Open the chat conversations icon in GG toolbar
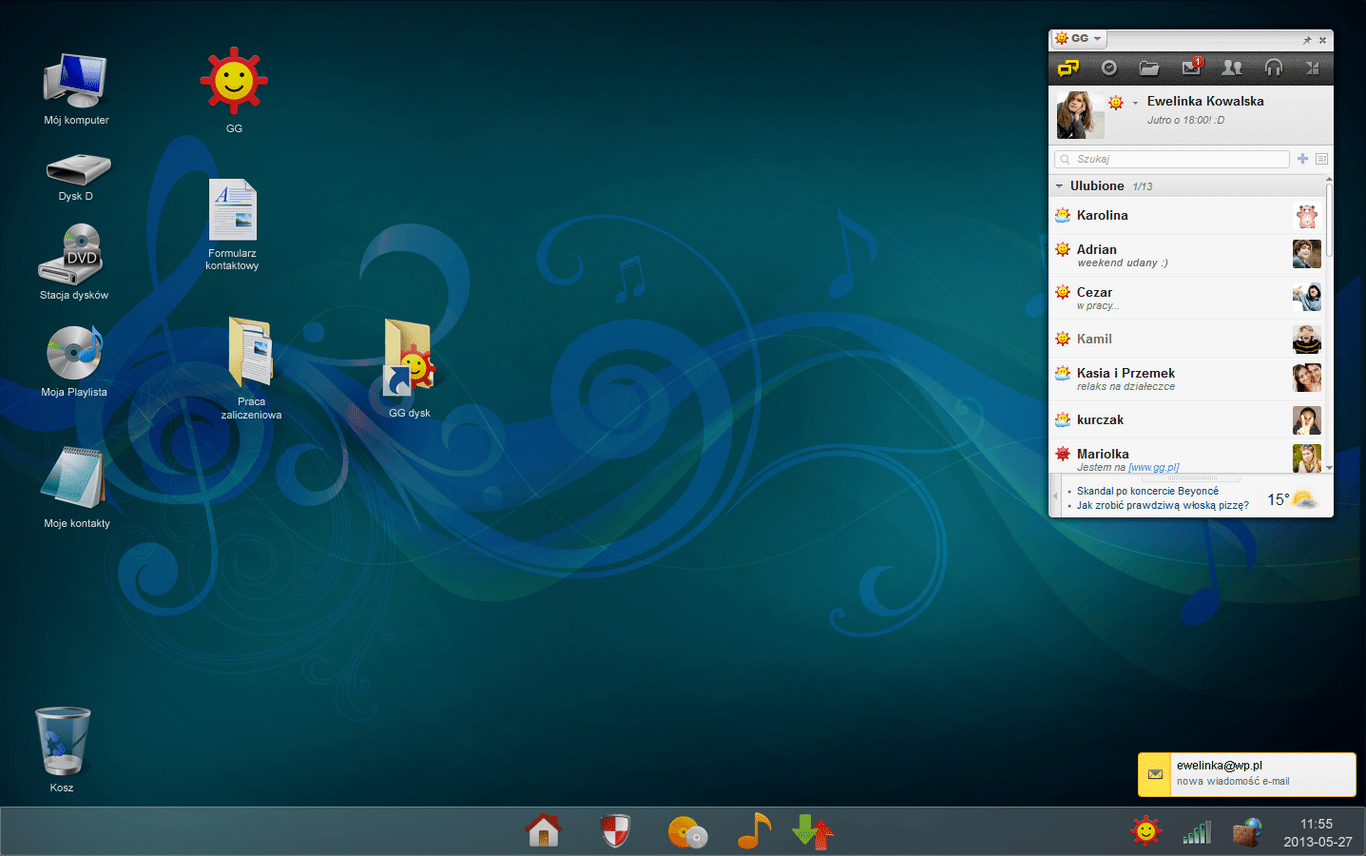 tap(1068, 68)
